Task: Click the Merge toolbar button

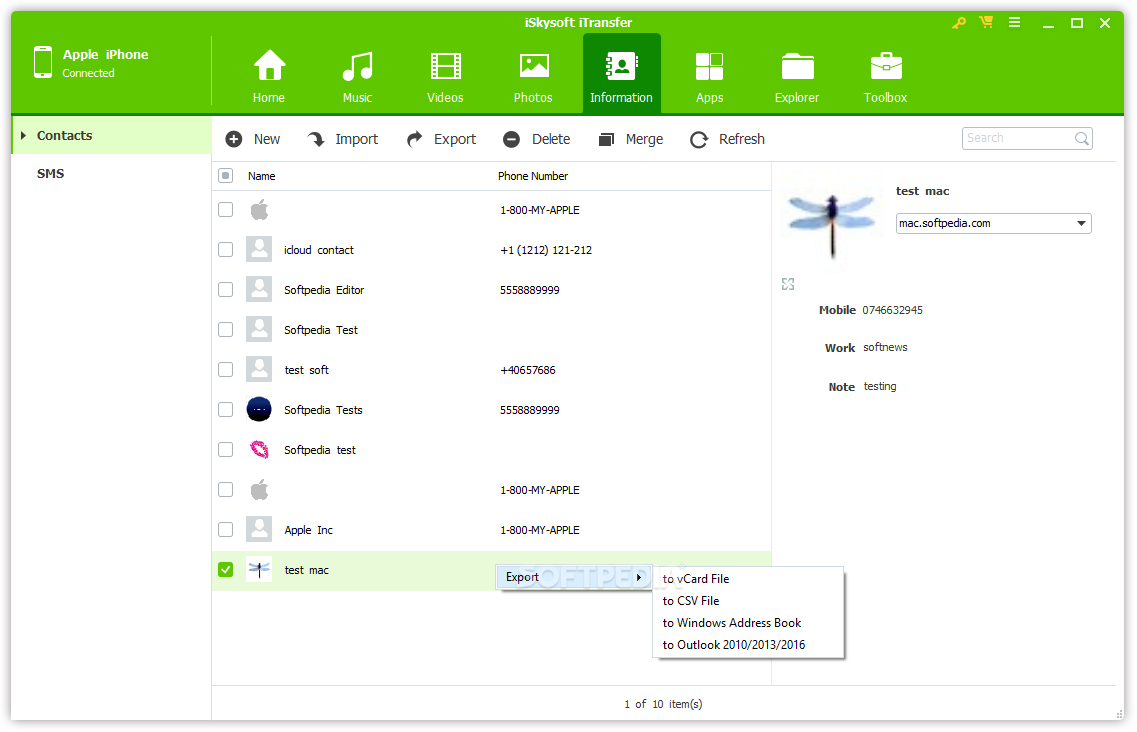Action: (631, 139)
